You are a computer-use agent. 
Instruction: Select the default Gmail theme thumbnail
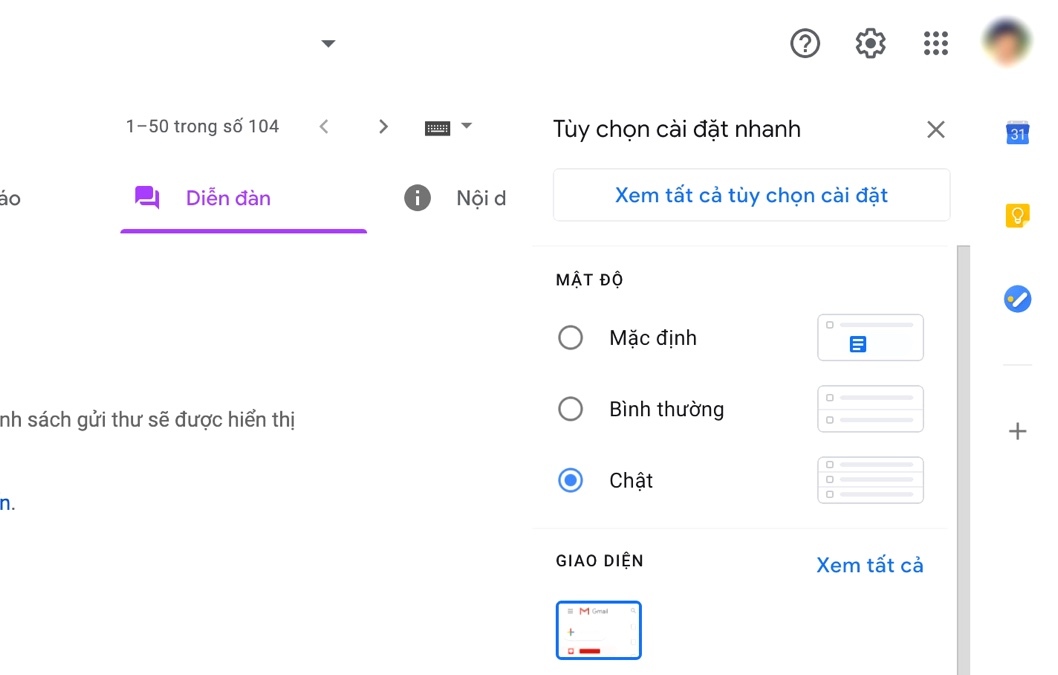tap(598, 630)
